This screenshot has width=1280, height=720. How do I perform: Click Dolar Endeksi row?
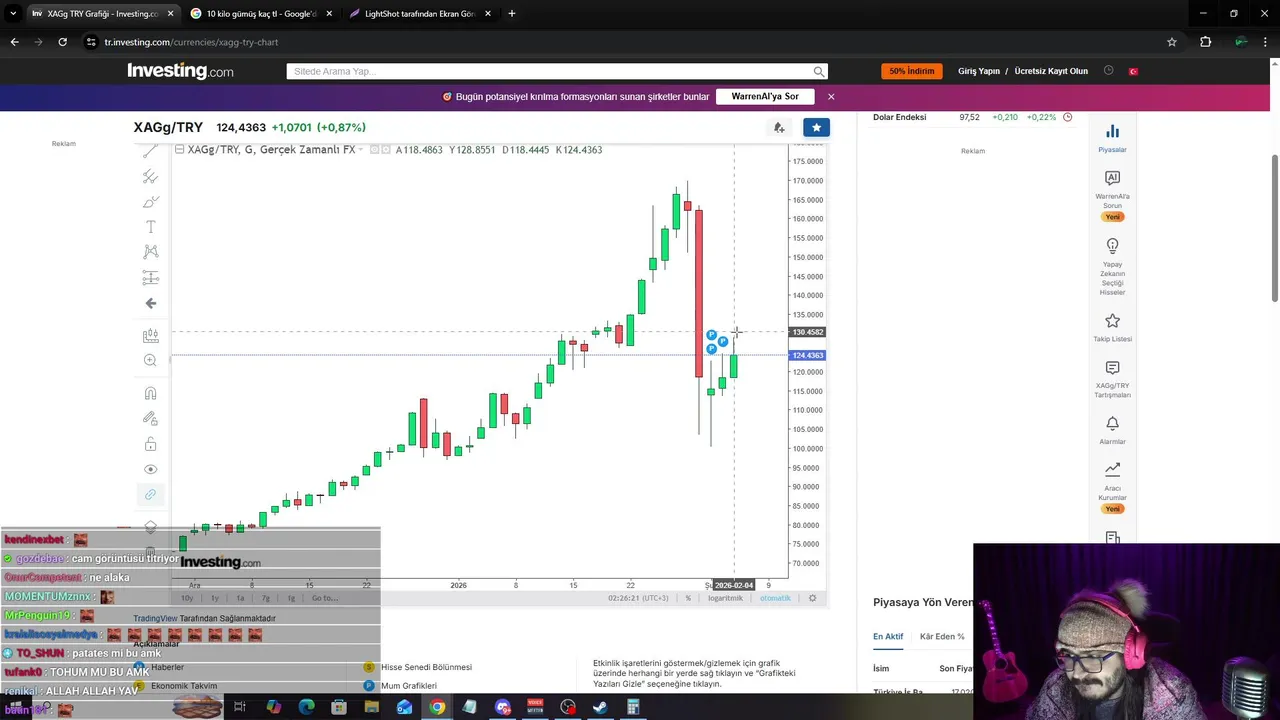(x=971, y=117)
